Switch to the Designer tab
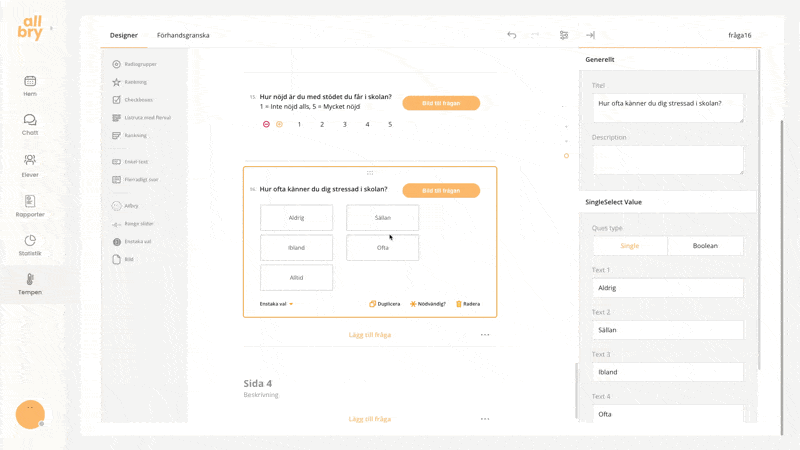 (x=124, y=35)
